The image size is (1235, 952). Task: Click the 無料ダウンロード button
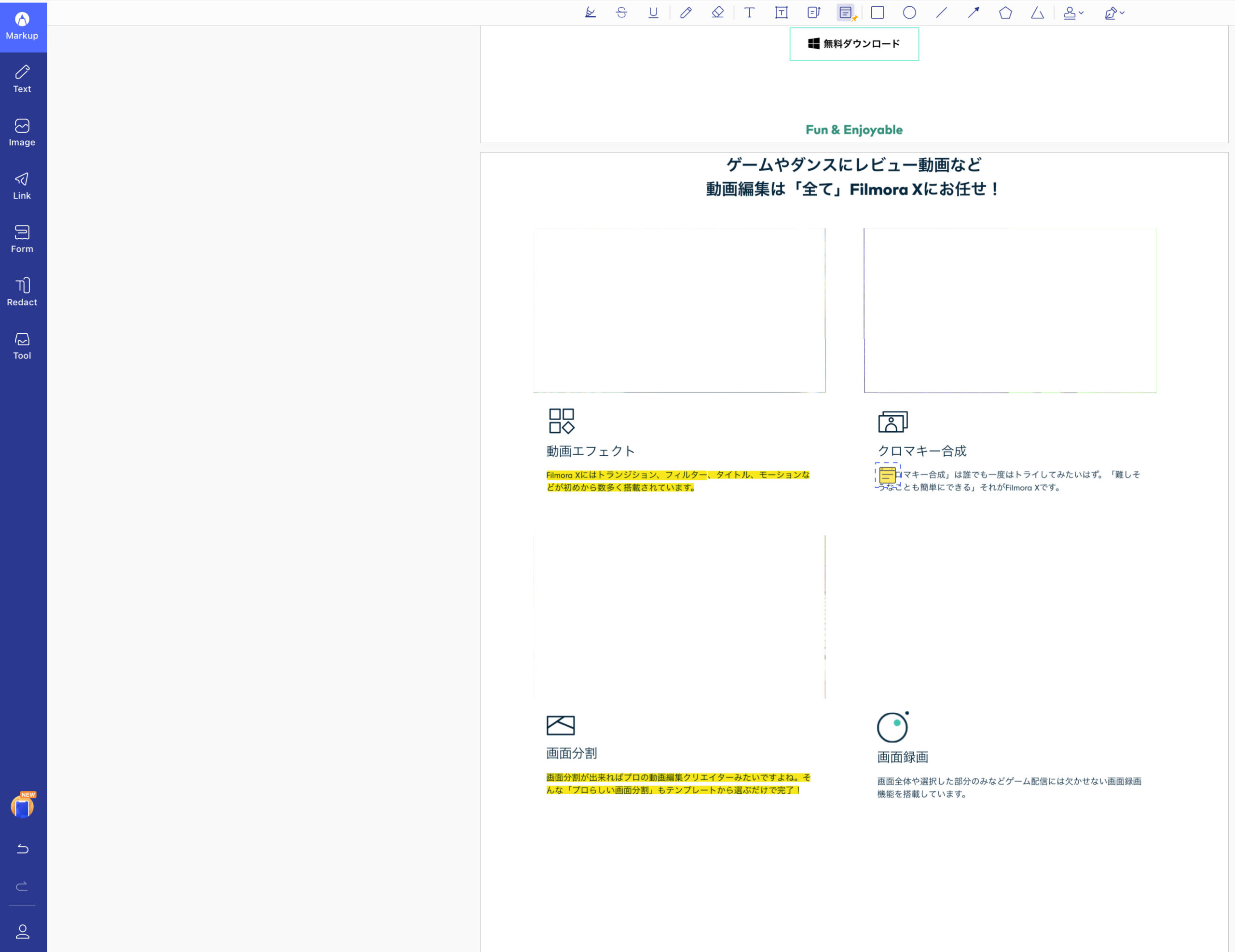pyautogui.click(x=854, y=44)
